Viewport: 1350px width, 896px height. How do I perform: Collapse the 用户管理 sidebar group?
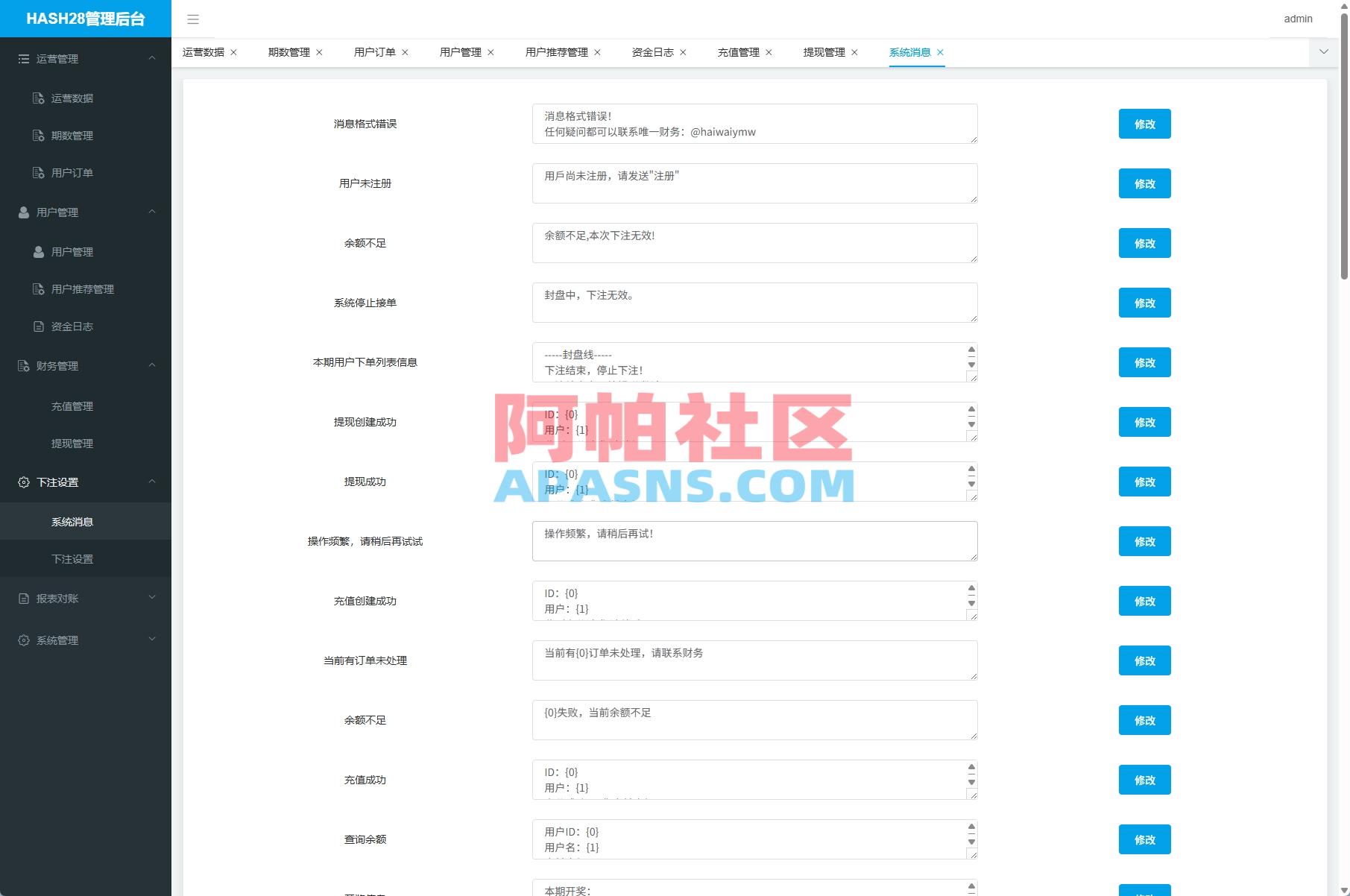click(151, 212)
